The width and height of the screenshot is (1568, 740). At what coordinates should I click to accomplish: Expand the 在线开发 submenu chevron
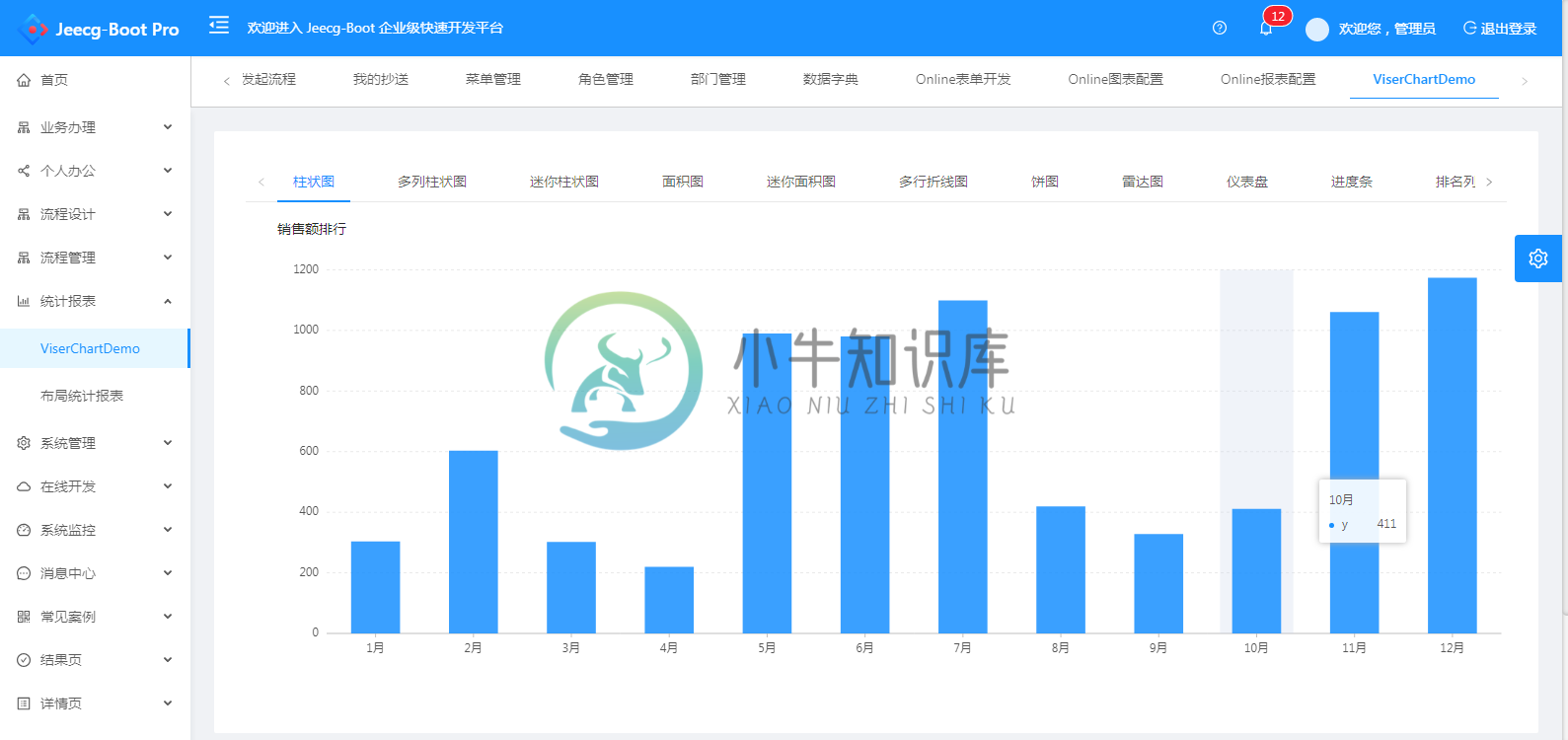tap(168, 486)
